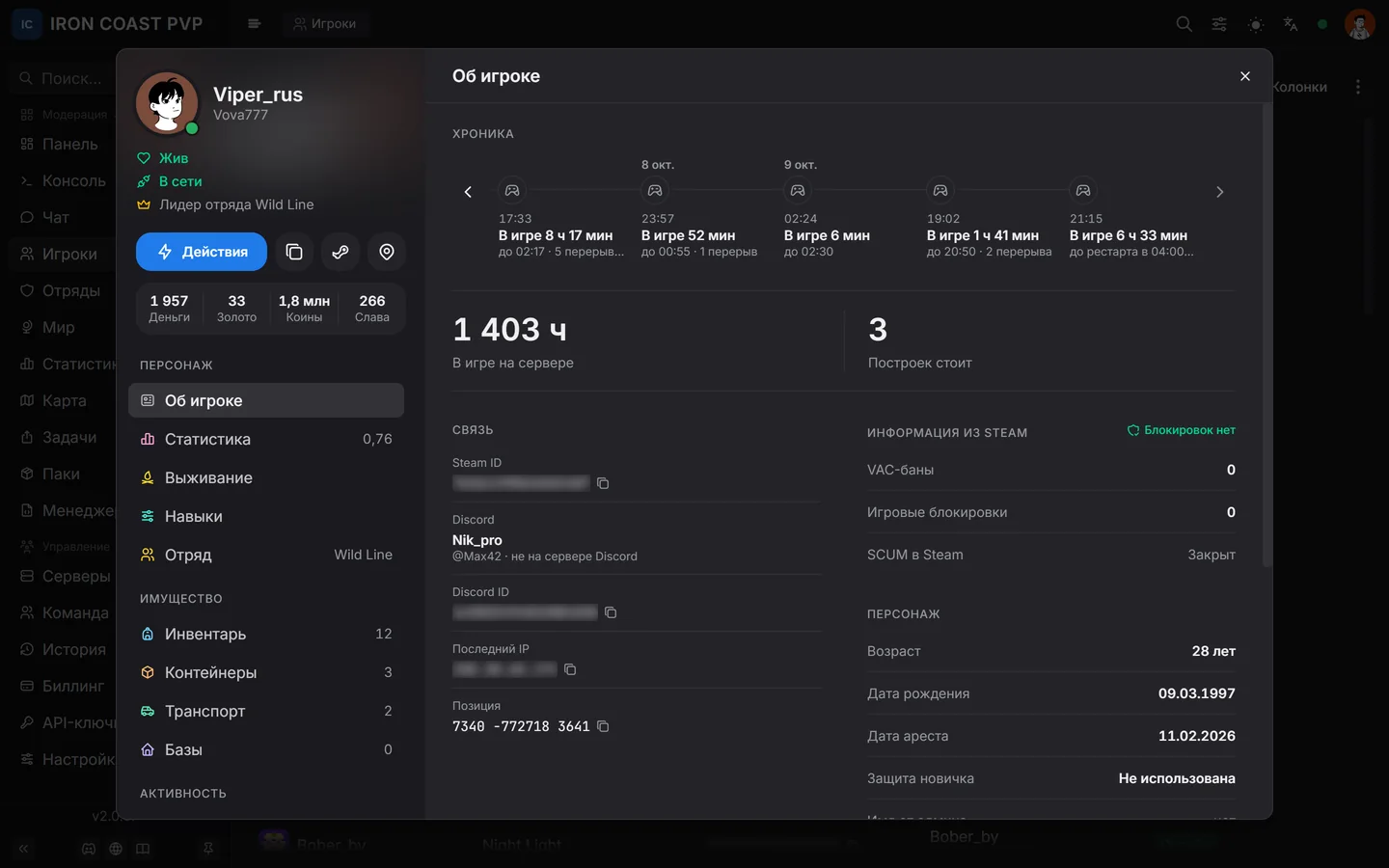
Task: Toggle the light/dark theme sun icon
Action: coord(1255,24)
